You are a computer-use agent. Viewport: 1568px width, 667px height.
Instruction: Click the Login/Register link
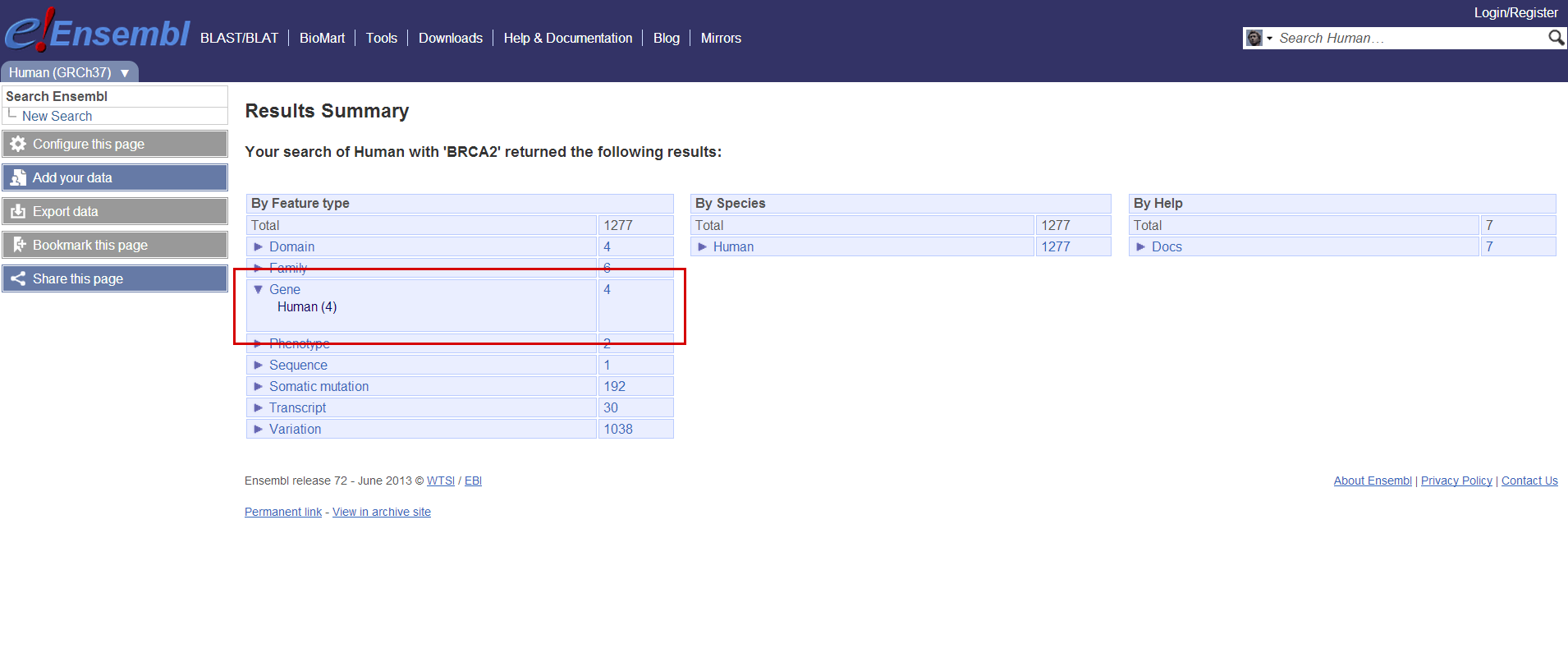click(1515, 12)
